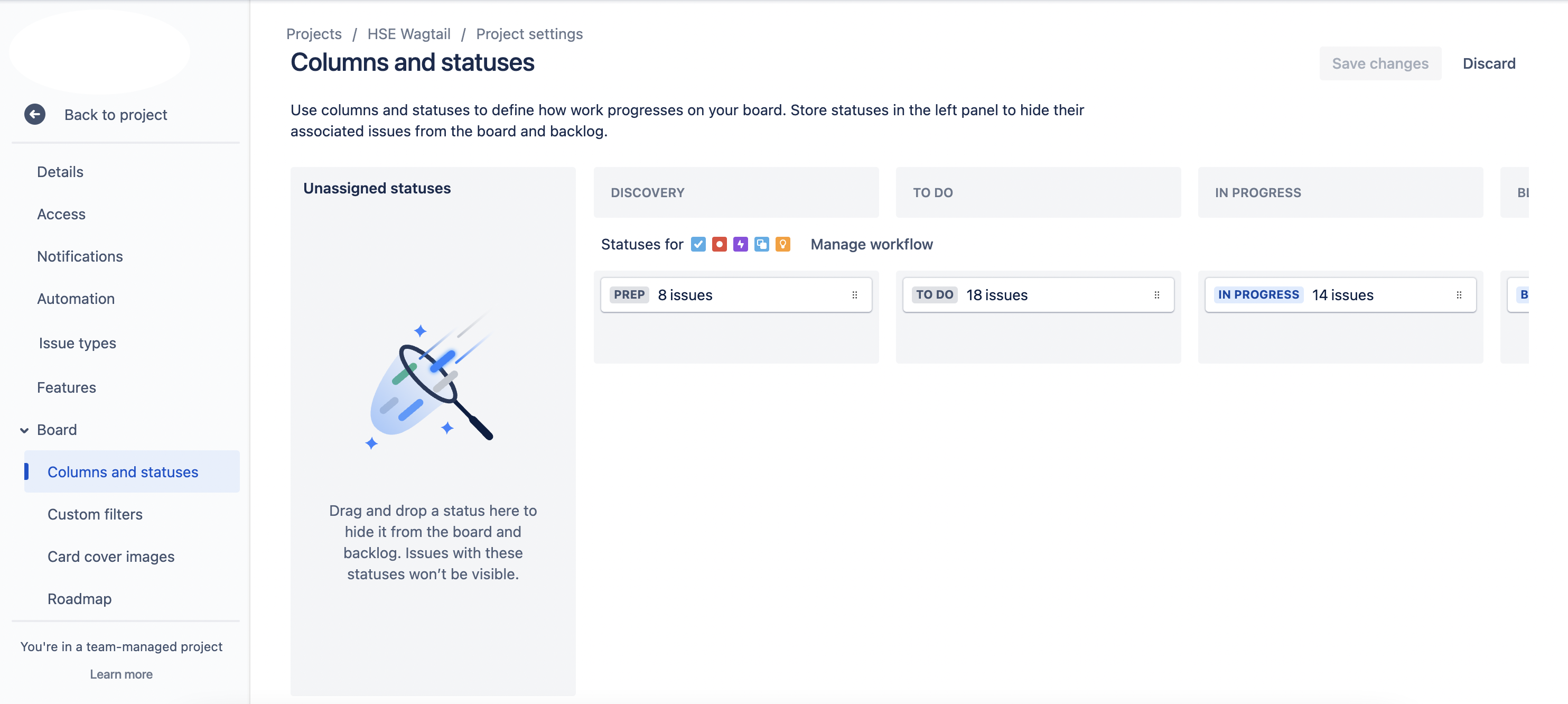Go to the Automation settings
Viewport: 1568px width, 704px height.
[76, 299]
